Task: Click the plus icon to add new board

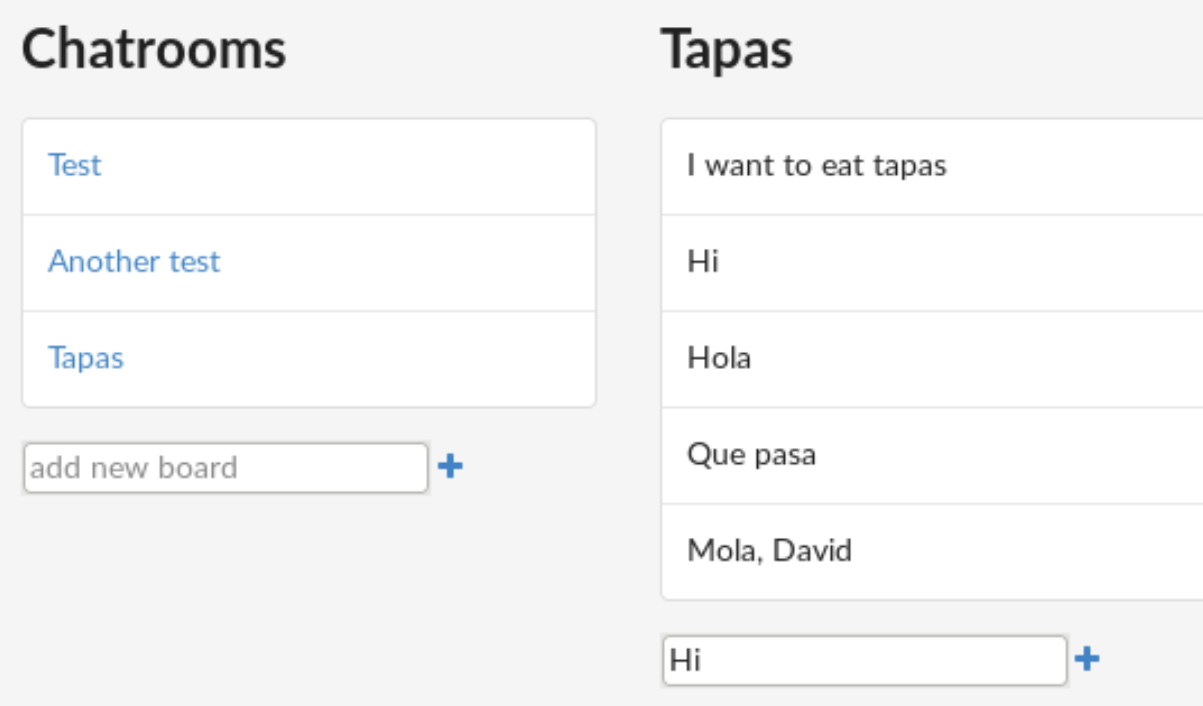Action: click(x=451, y=467)
